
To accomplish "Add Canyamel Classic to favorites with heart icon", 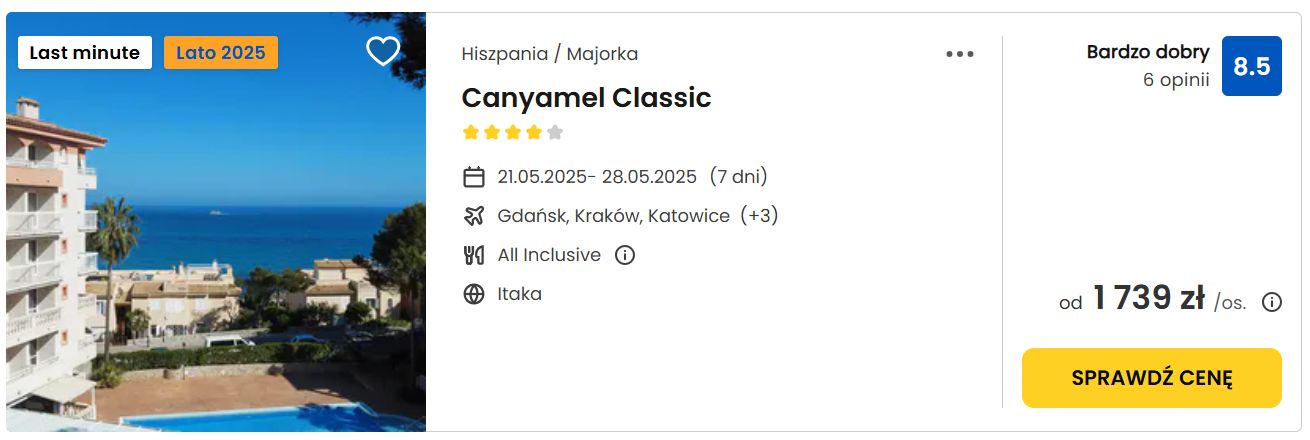I will 383,51.
